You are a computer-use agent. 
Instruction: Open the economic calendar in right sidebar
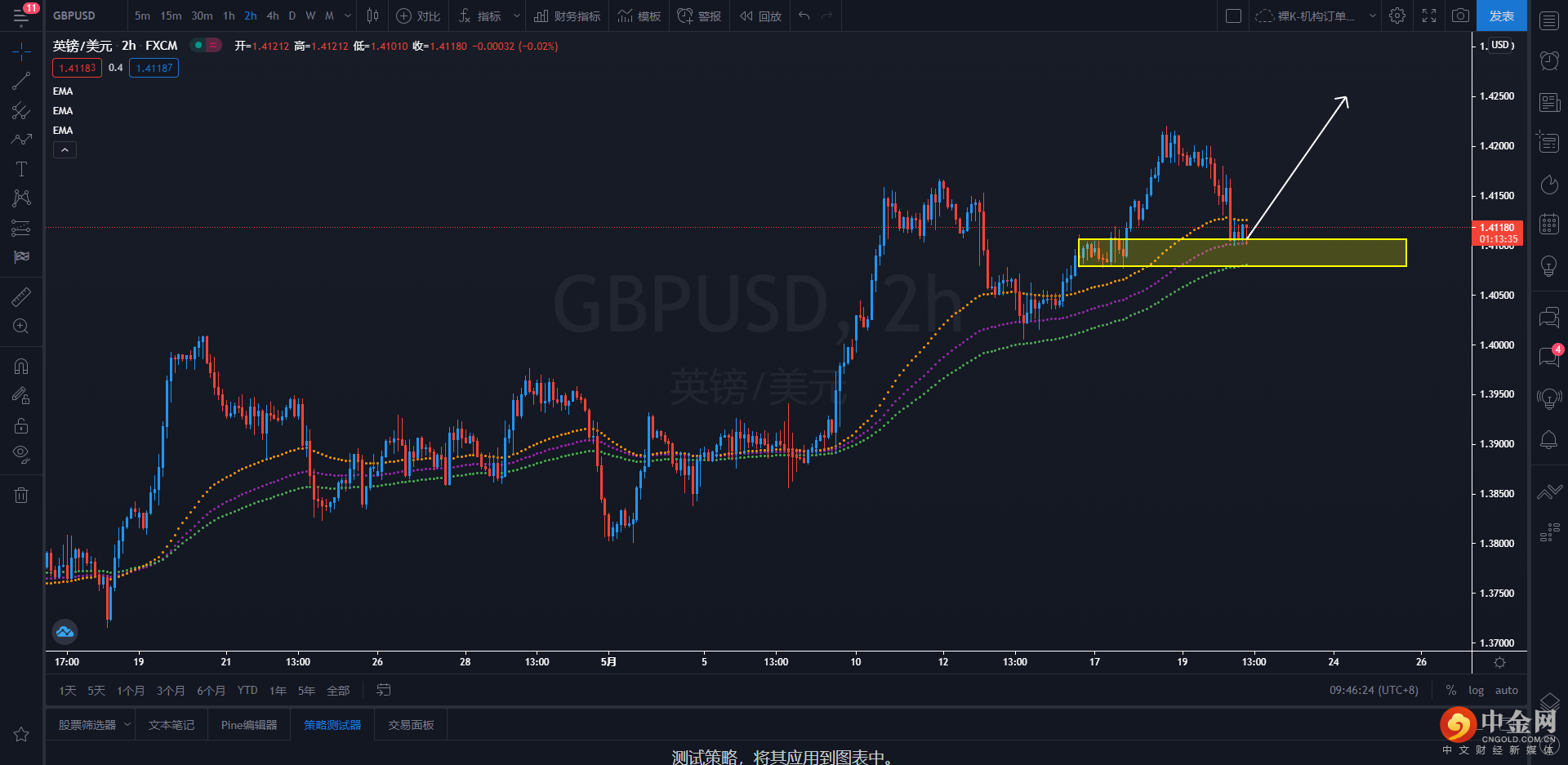pos(1549,224)
